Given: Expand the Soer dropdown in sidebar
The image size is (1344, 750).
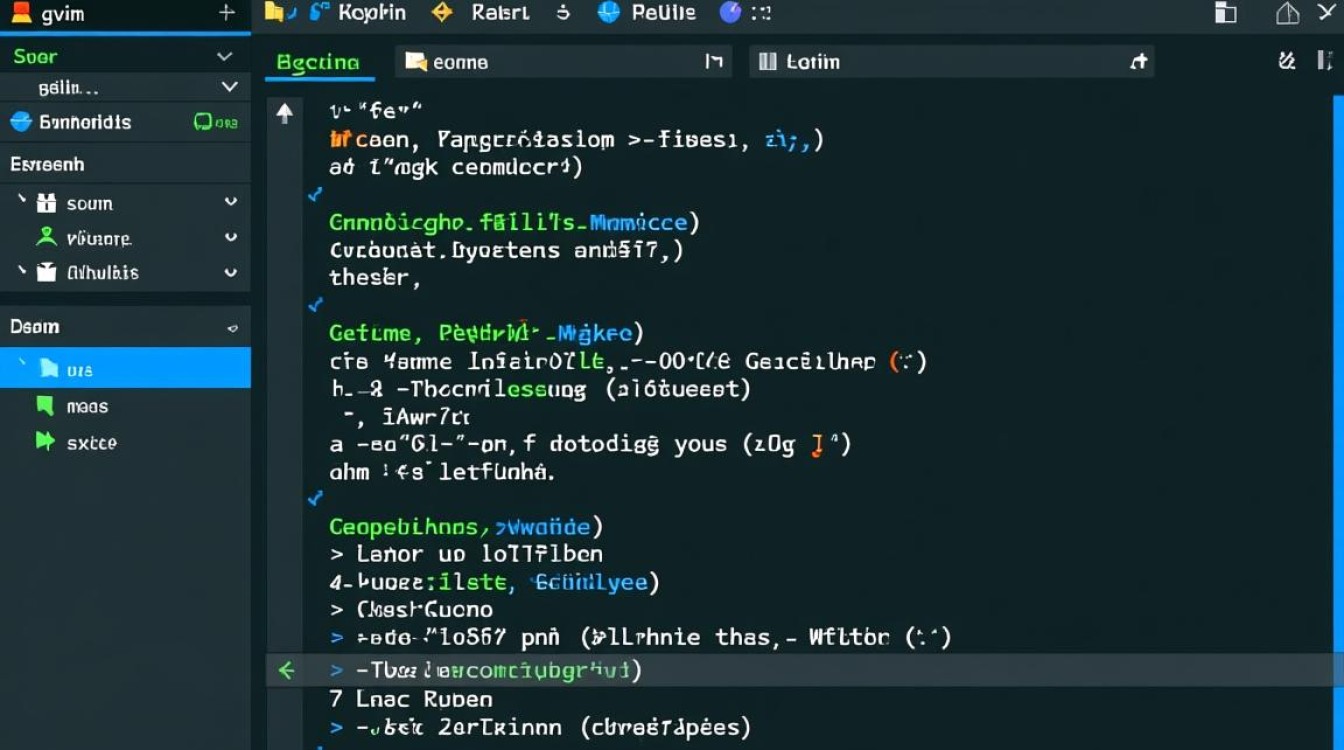Looking at the screenshot, I should (x=225, y=57).
